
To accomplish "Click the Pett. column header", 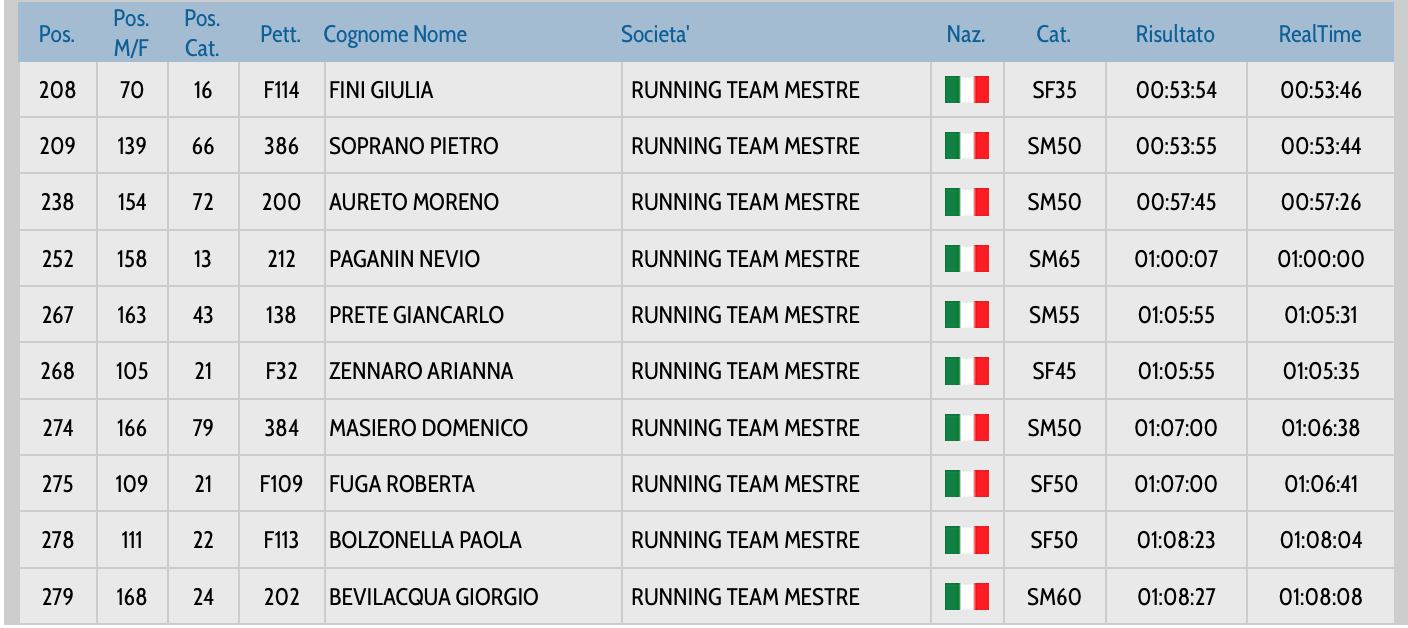I will [281, 34].
